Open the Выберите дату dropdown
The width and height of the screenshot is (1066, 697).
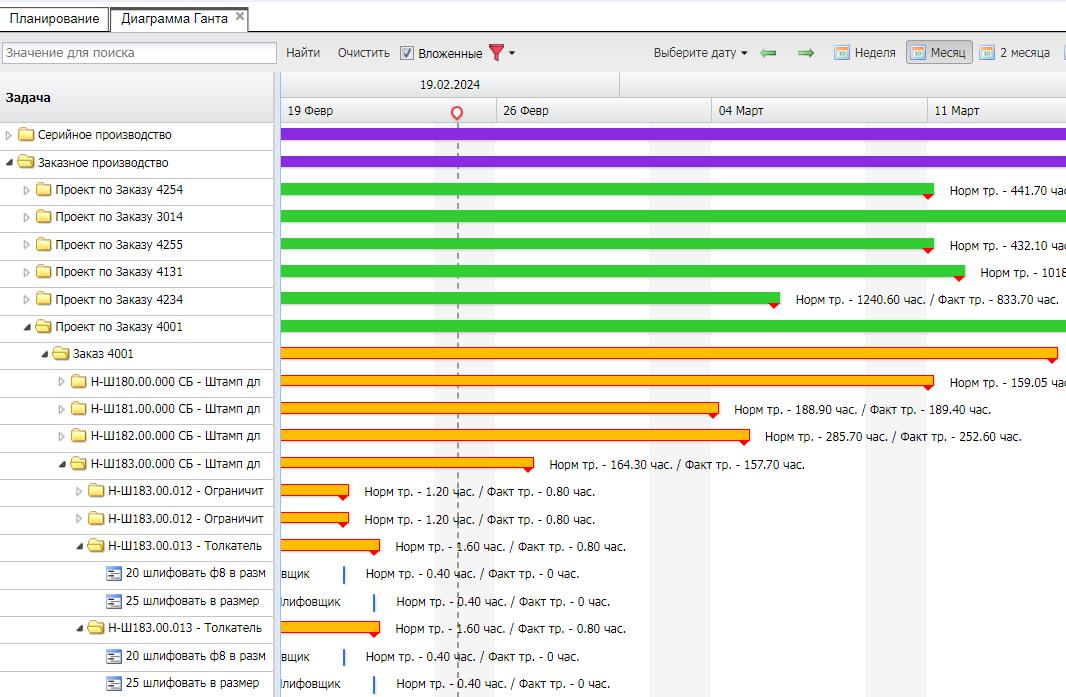[x=700, y=52]
